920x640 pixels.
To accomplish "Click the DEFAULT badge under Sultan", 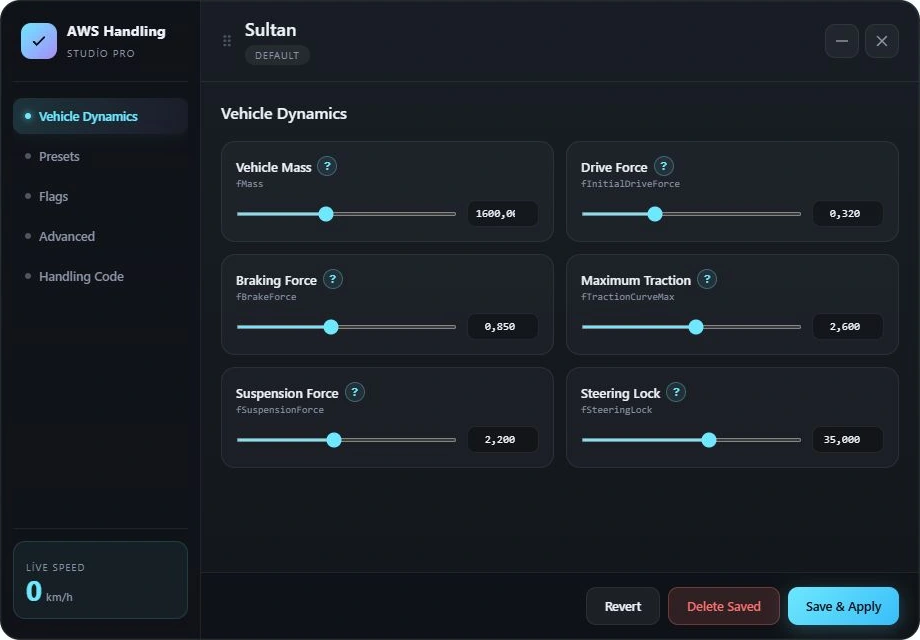I will point(277,55).
